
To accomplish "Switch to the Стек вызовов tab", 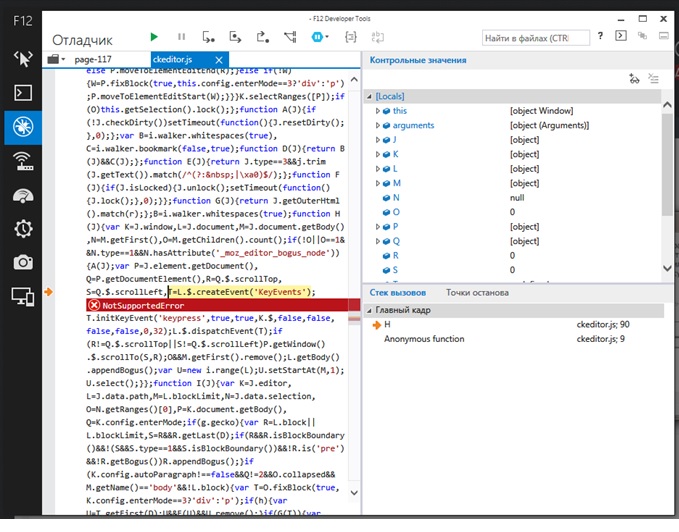I will pos(398,293).
